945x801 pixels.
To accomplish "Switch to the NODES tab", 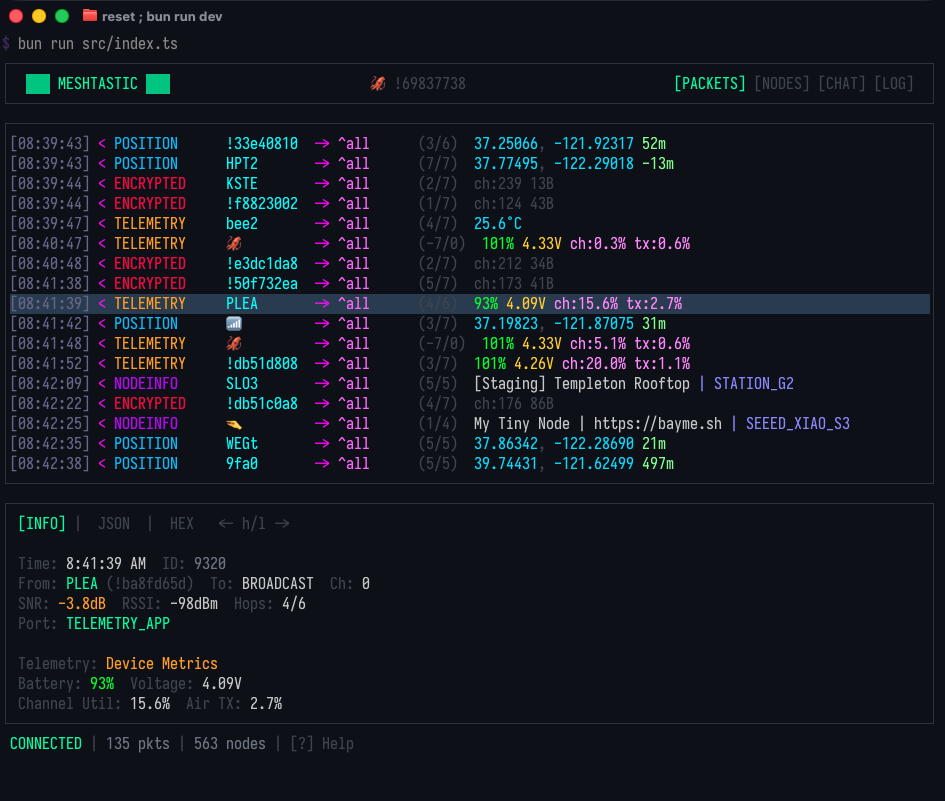I will coord(781,83).
